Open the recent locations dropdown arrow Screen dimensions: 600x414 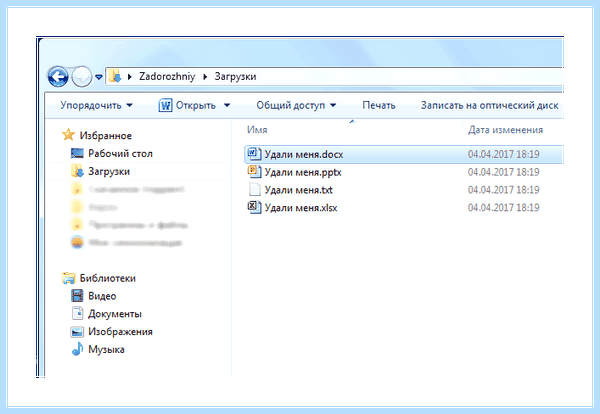99,77
